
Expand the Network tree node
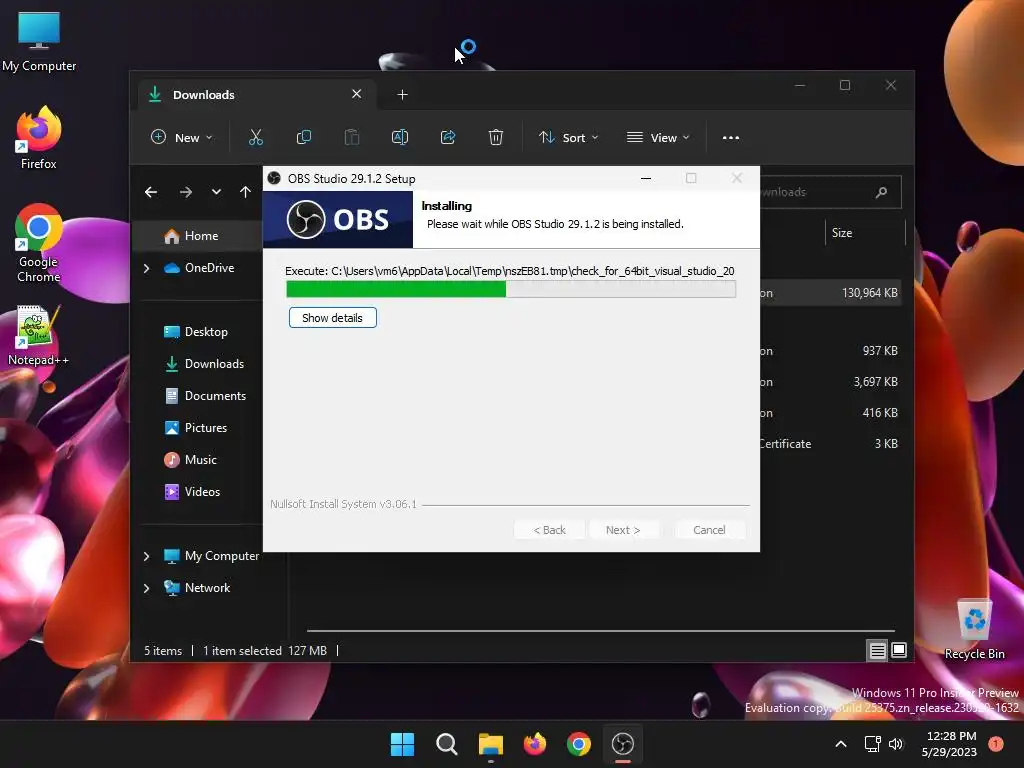146,588
